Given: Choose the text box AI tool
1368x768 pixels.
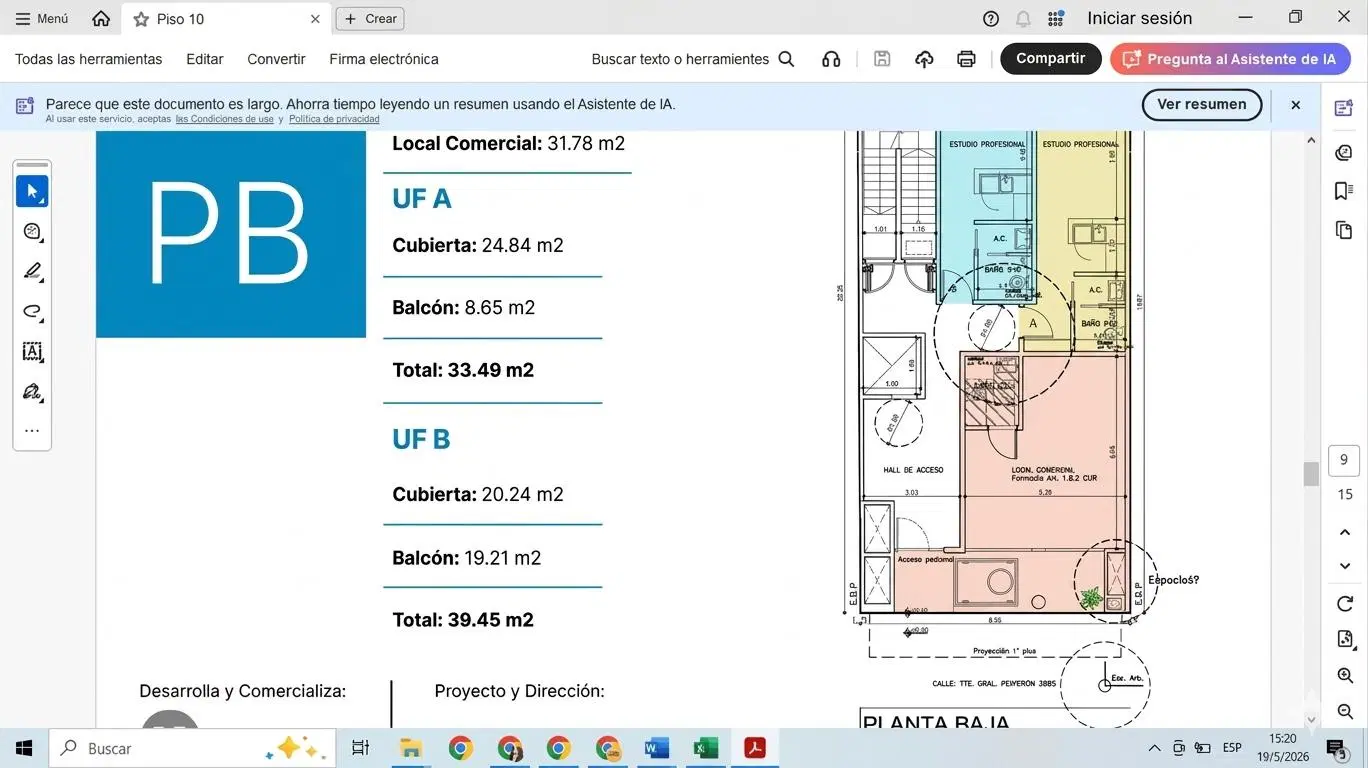Looking at the screenshot, I should (x=32, y=351).
